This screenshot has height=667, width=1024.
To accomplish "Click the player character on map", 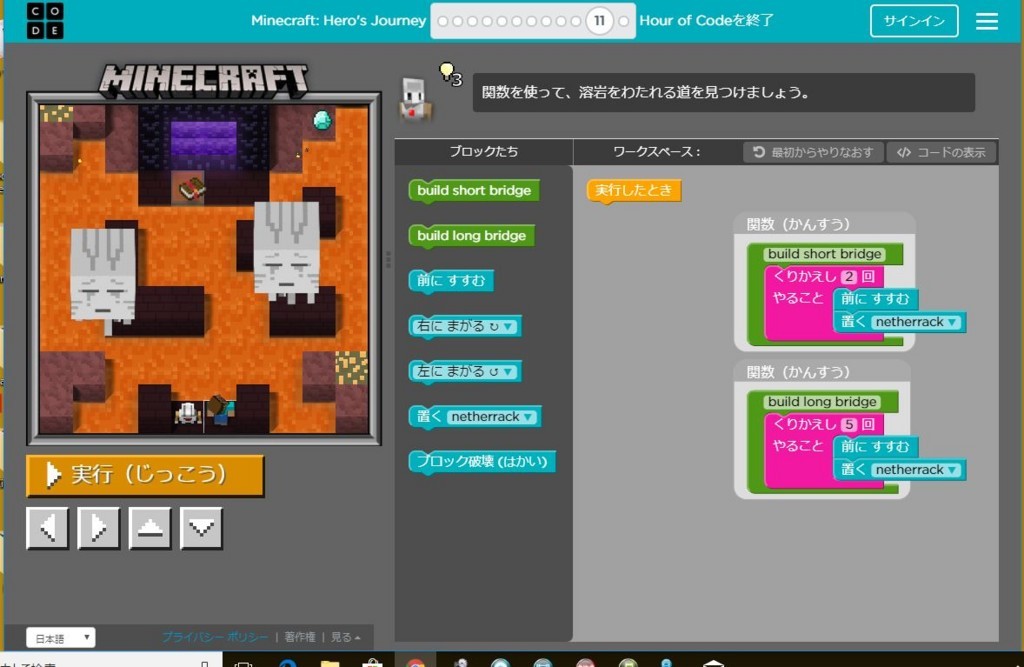I will tap(221, 410).
